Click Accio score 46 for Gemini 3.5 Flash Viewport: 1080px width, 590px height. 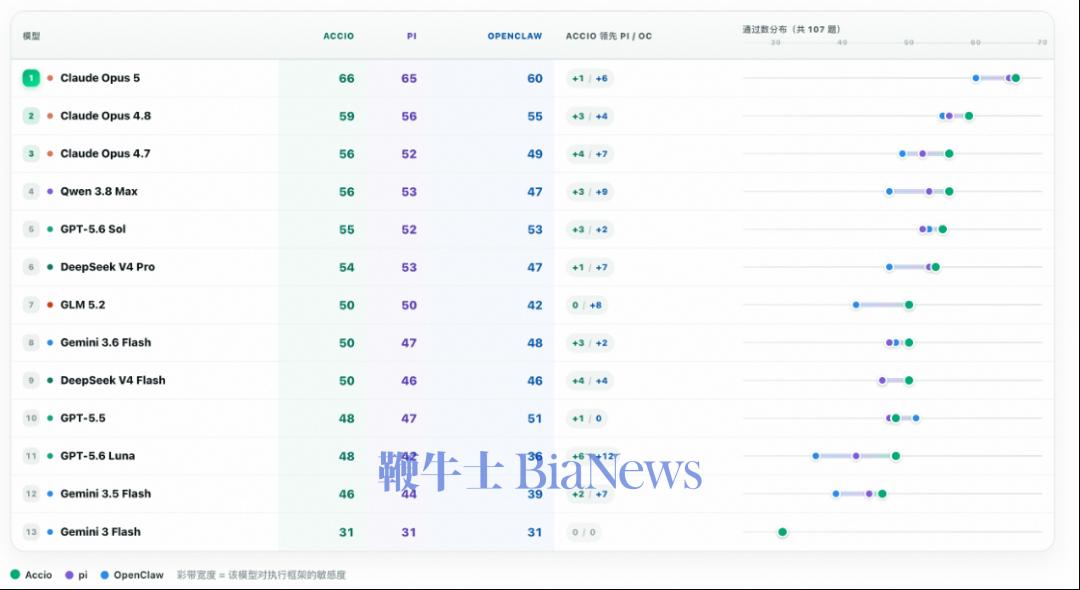point(346,494)
